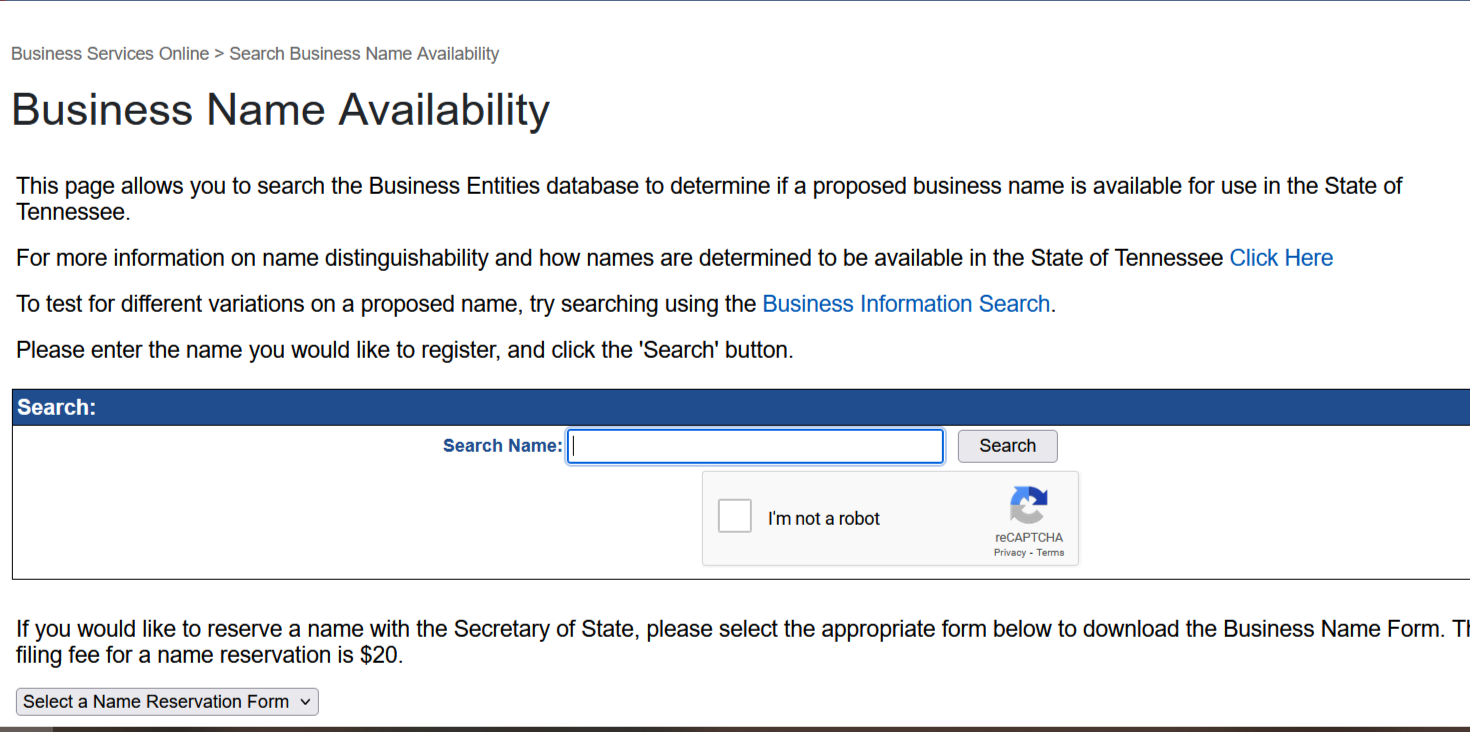Image resolution: width=1470 pixels, height=732 pixels.
Task: Click the "Please enter the name" instruction text
Action: (x=404, y=350)
